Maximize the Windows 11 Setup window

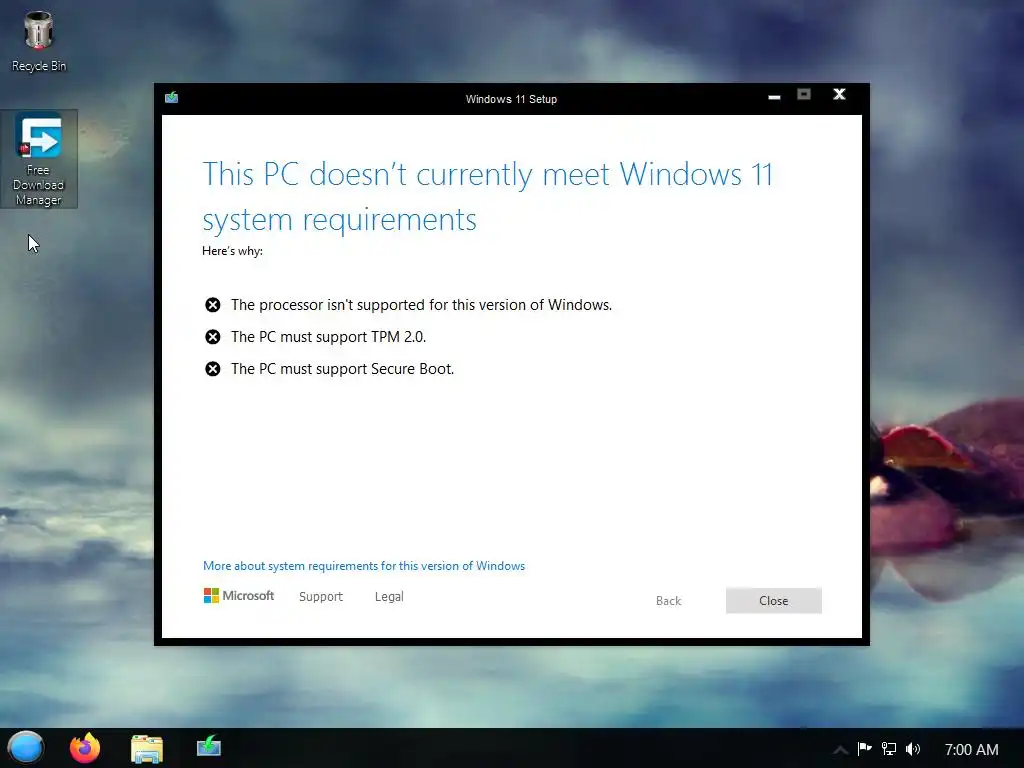click(804, 95)
